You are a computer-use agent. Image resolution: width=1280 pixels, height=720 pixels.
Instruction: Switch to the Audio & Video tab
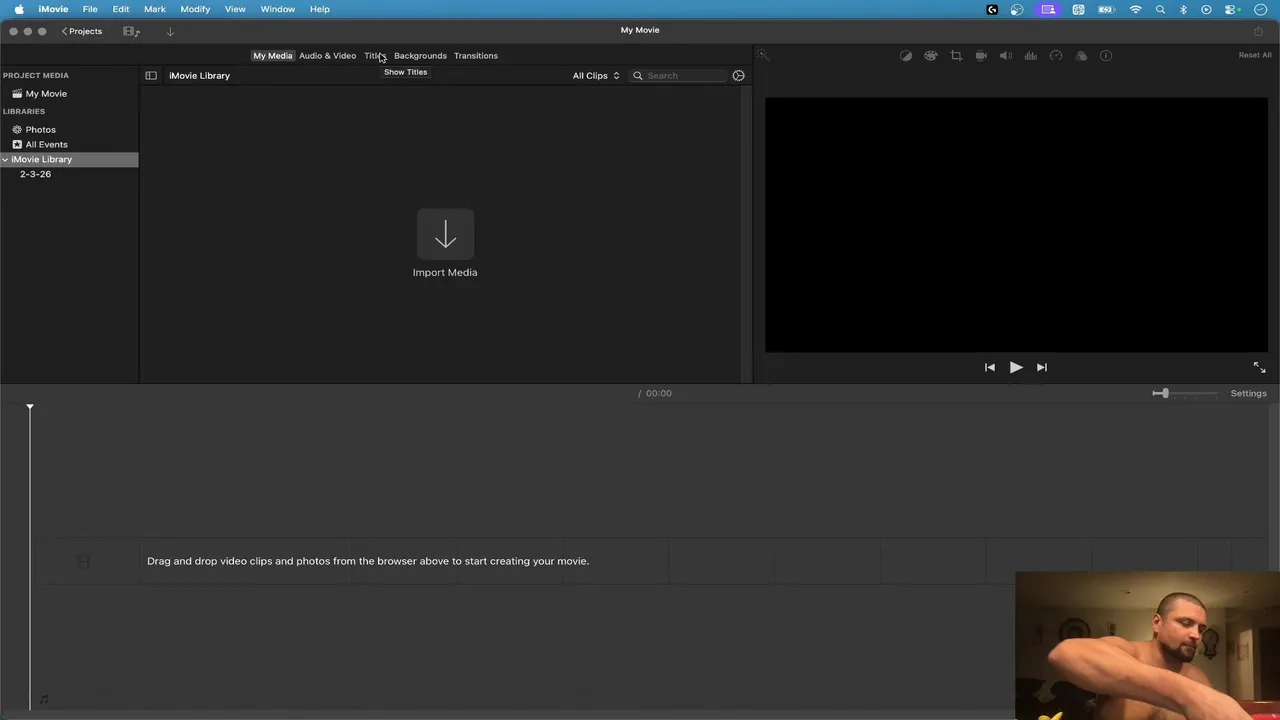click(327, 56)
